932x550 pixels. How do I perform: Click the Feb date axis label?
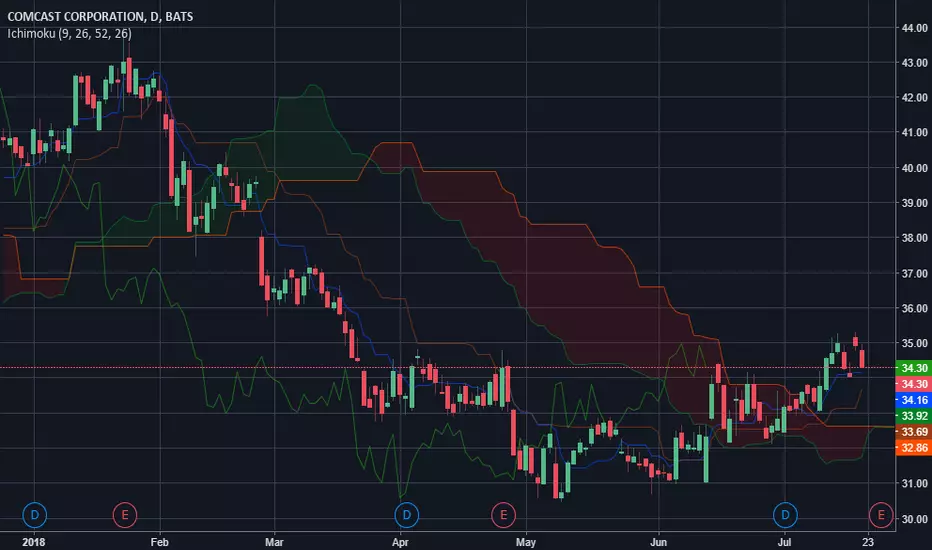point(159,542)
